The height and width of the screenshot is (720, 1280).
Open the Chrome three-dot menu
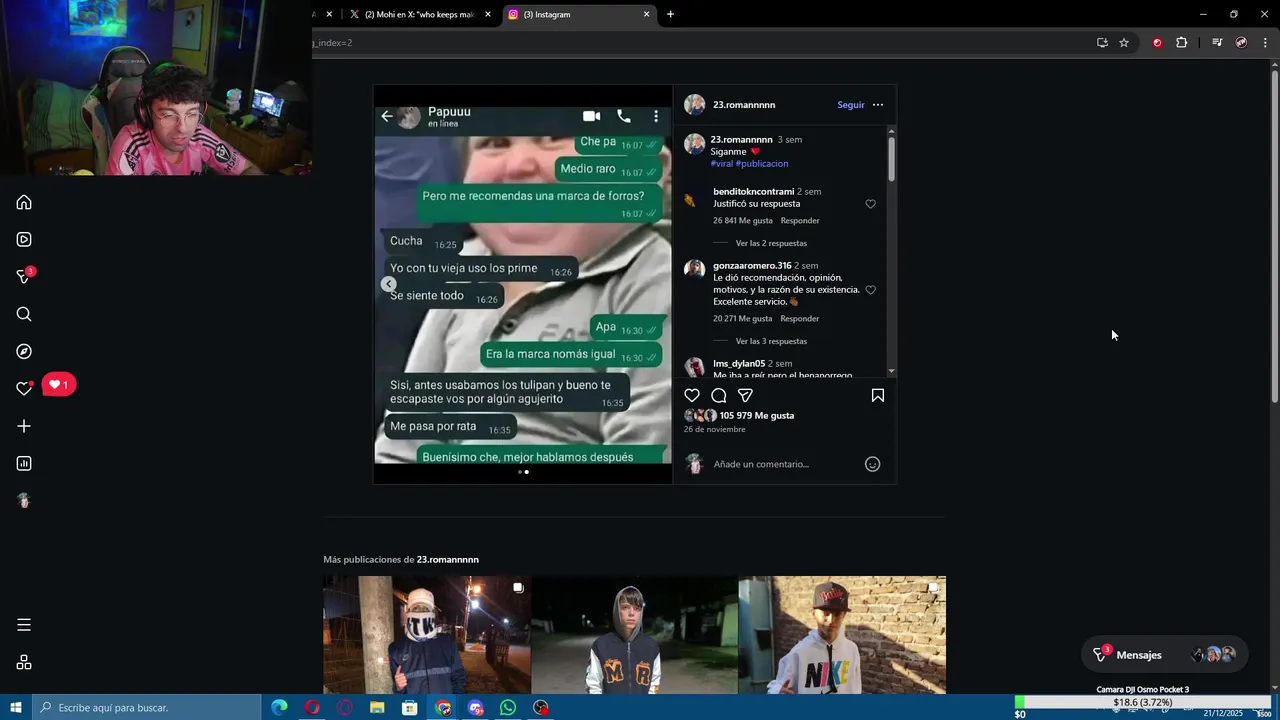tap(1265, 43)
